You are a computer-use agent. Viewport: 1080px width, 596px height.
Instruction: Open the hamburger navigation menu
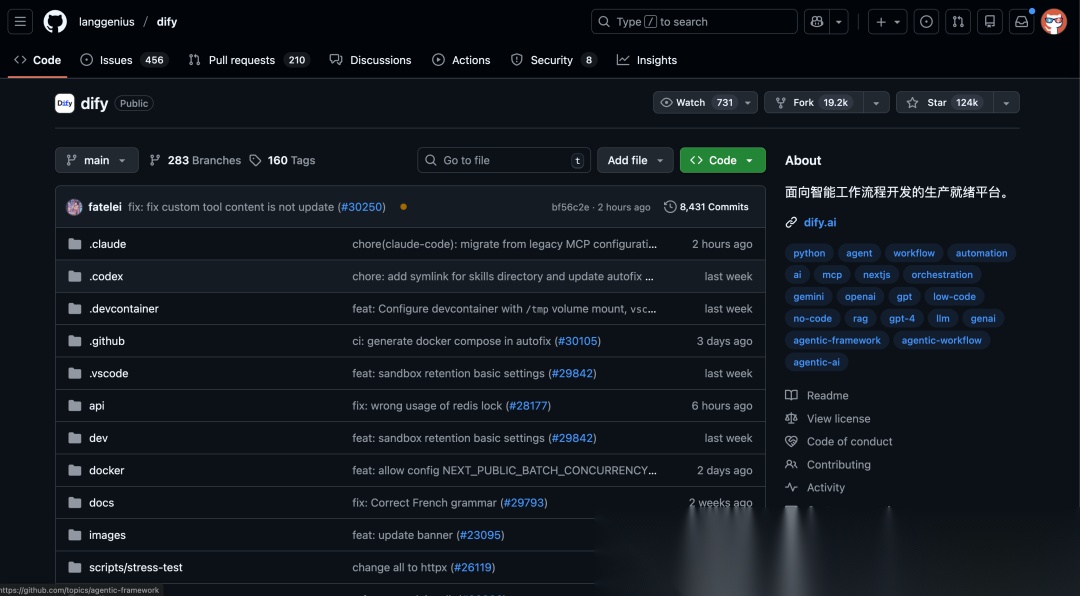click(20, 21)
